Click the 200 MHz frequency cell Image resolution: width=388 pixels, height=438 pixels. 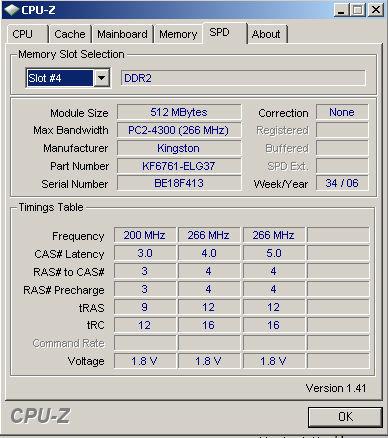(x=145, y=235)
